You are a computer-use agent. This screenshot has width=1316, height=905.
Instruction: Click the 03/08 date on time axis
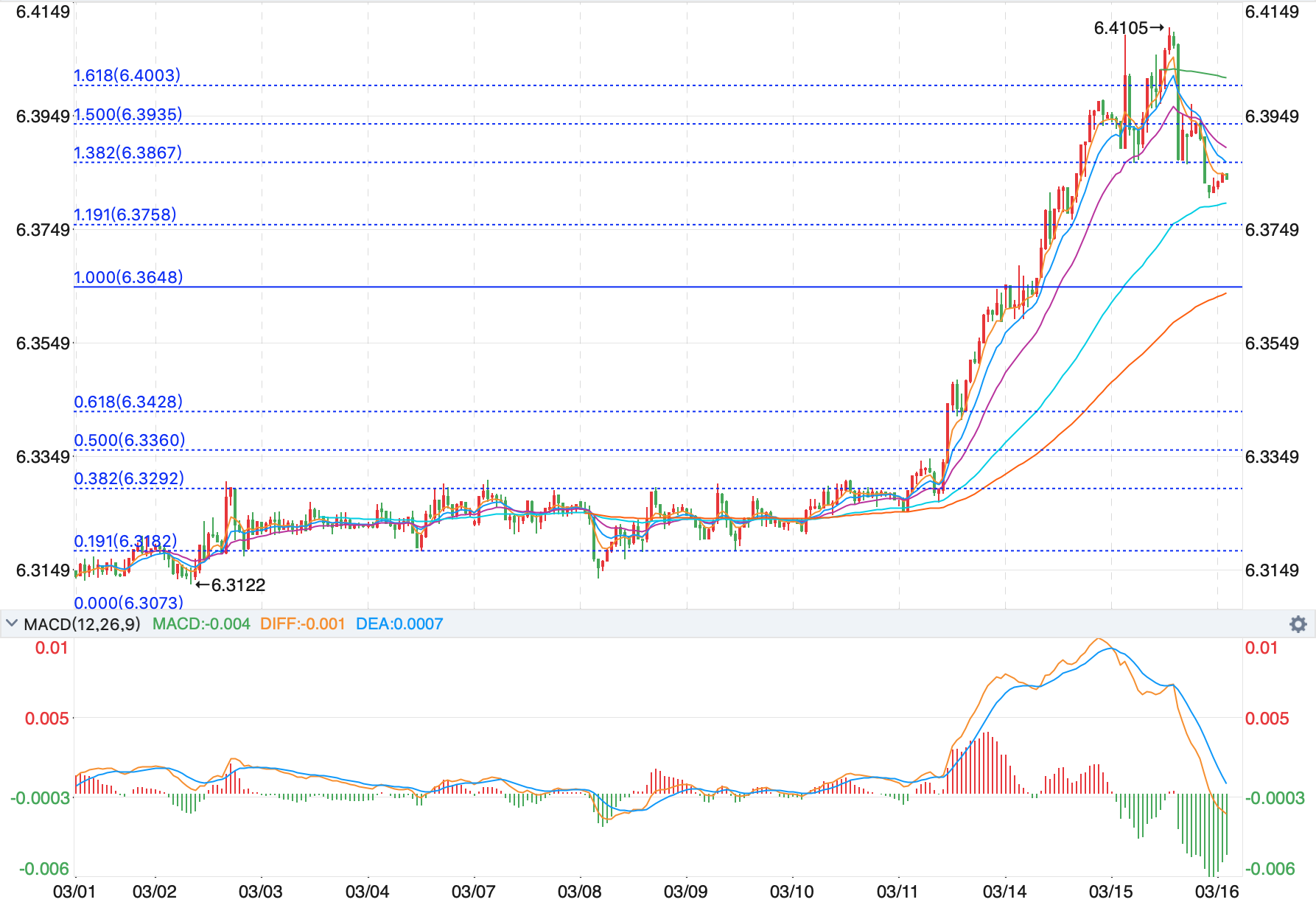click(580, 892)
